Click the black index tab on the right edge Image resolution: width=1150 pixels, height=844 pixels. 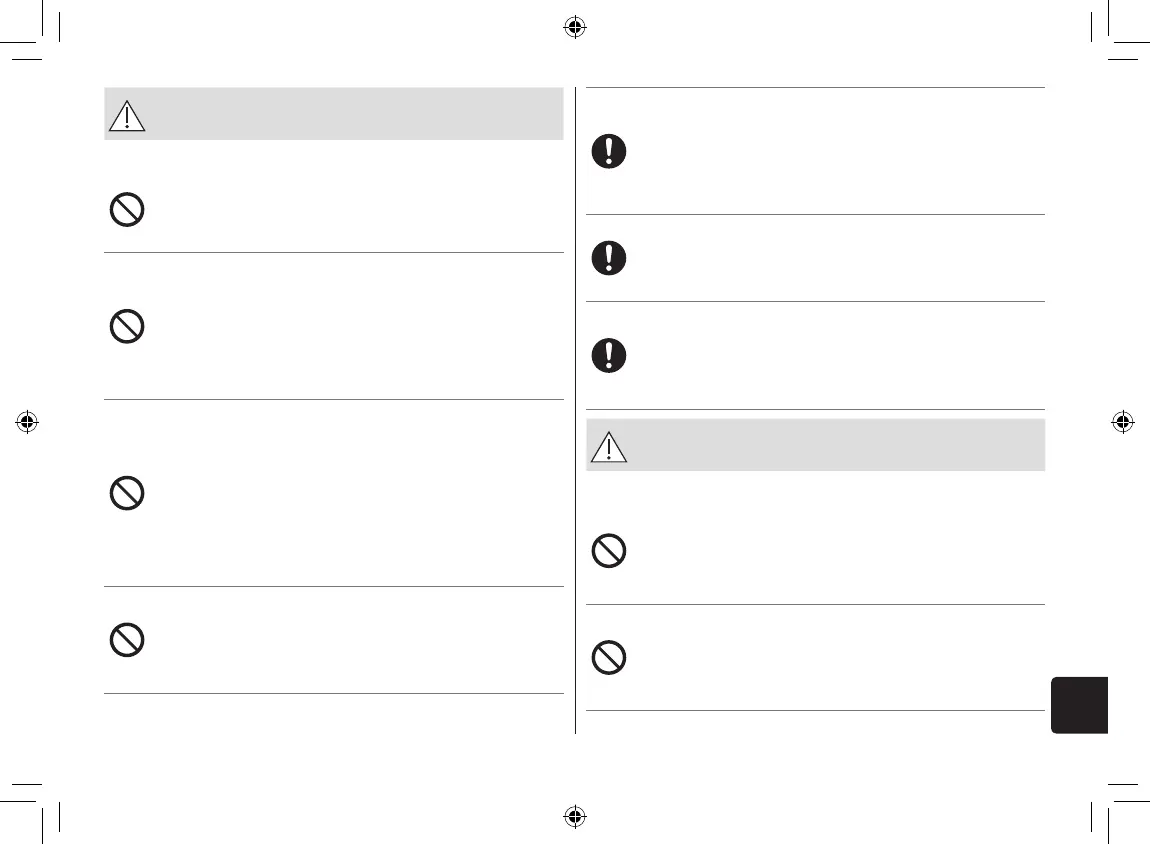point(1080,705)
